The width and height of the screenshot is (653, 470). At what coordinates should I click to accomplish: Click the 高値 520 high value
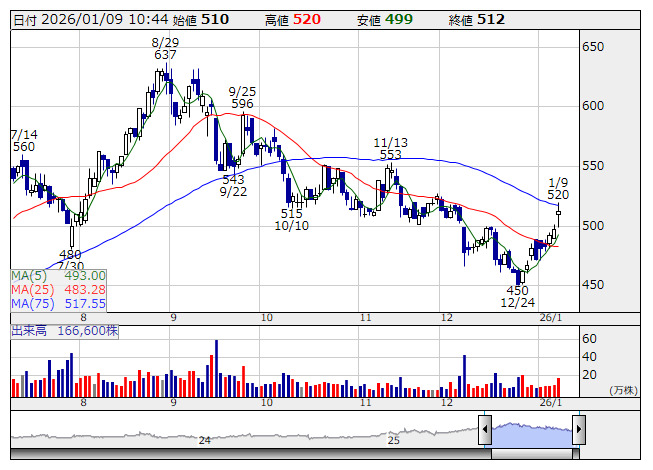[293, 20]
